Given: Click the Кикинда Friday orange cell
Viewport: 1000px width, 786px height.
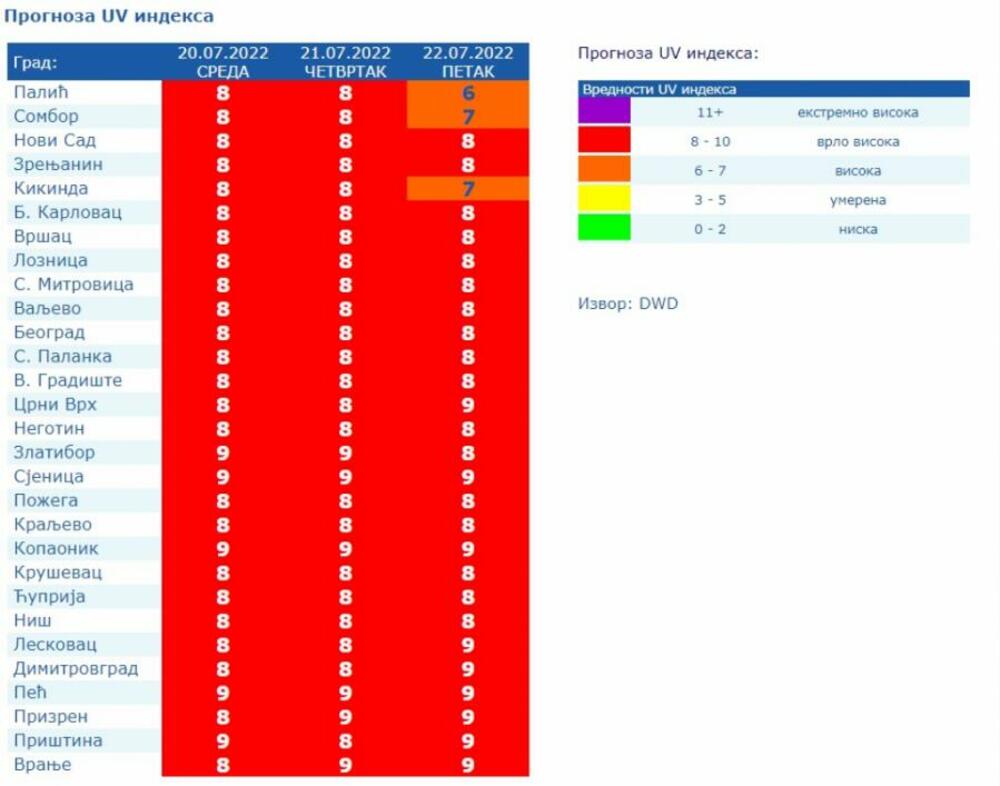Looking at the screenshot, I should [468, 188].
